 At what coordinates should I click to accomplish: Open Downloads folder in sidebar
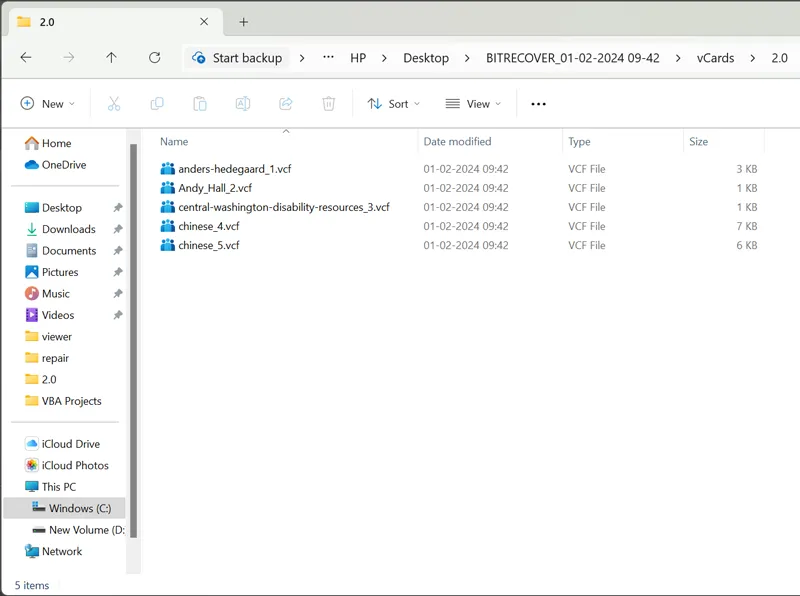pyautogui.click(x=68, y=229)
